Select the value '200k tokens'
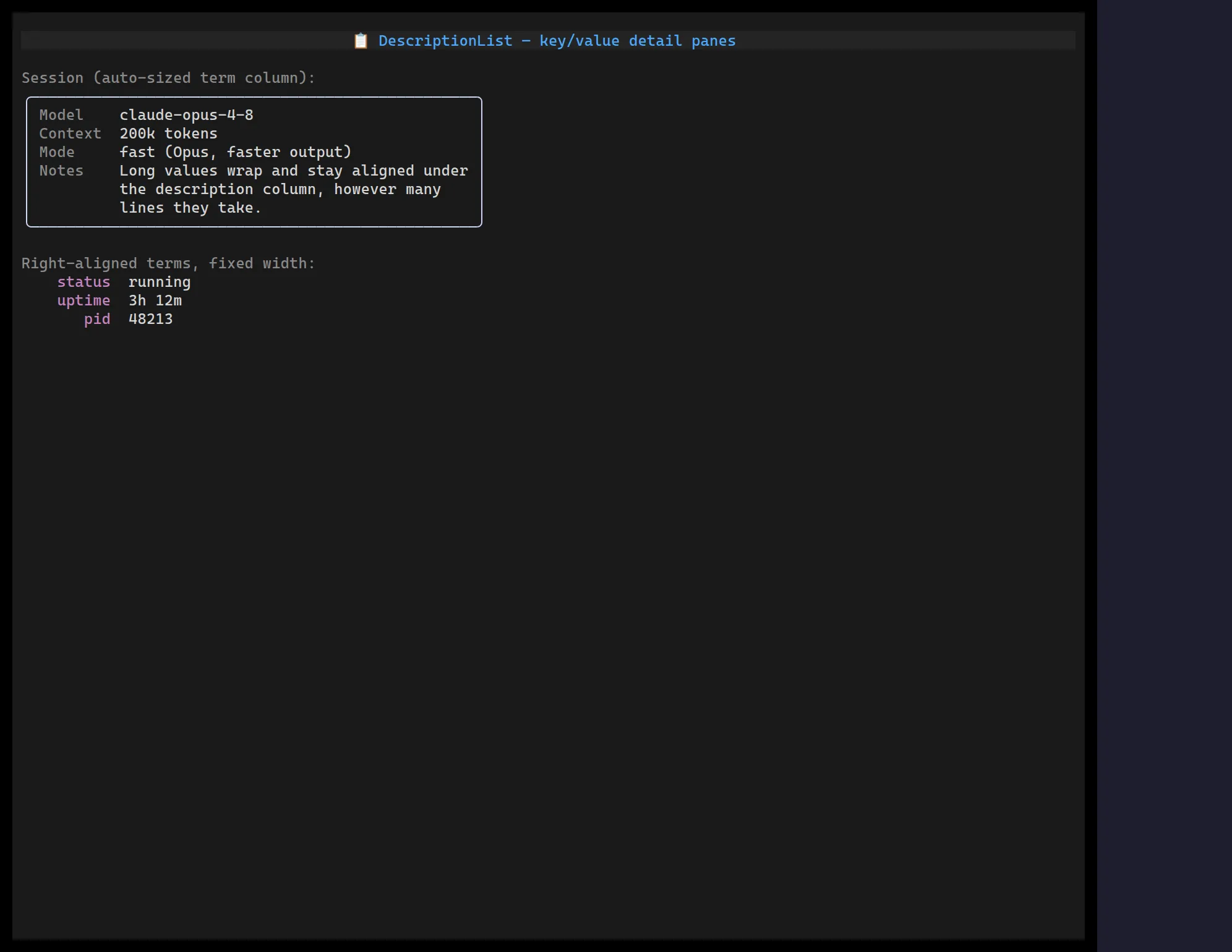This screenshot has width=1232, height=952. coord(168,134)
